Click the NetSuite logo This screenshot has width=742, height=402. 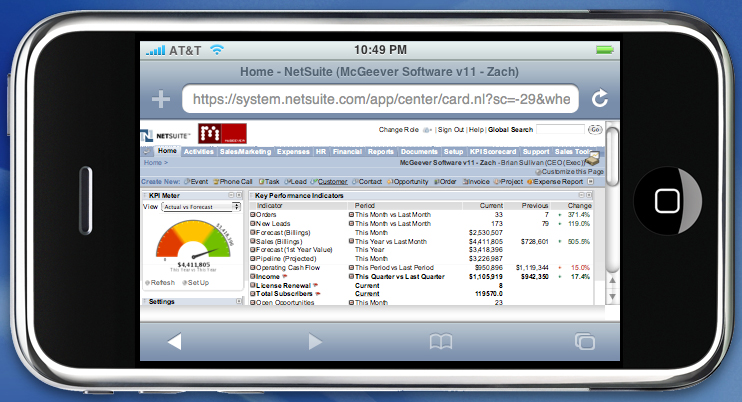pyautogui.click(x=165, y=136)
